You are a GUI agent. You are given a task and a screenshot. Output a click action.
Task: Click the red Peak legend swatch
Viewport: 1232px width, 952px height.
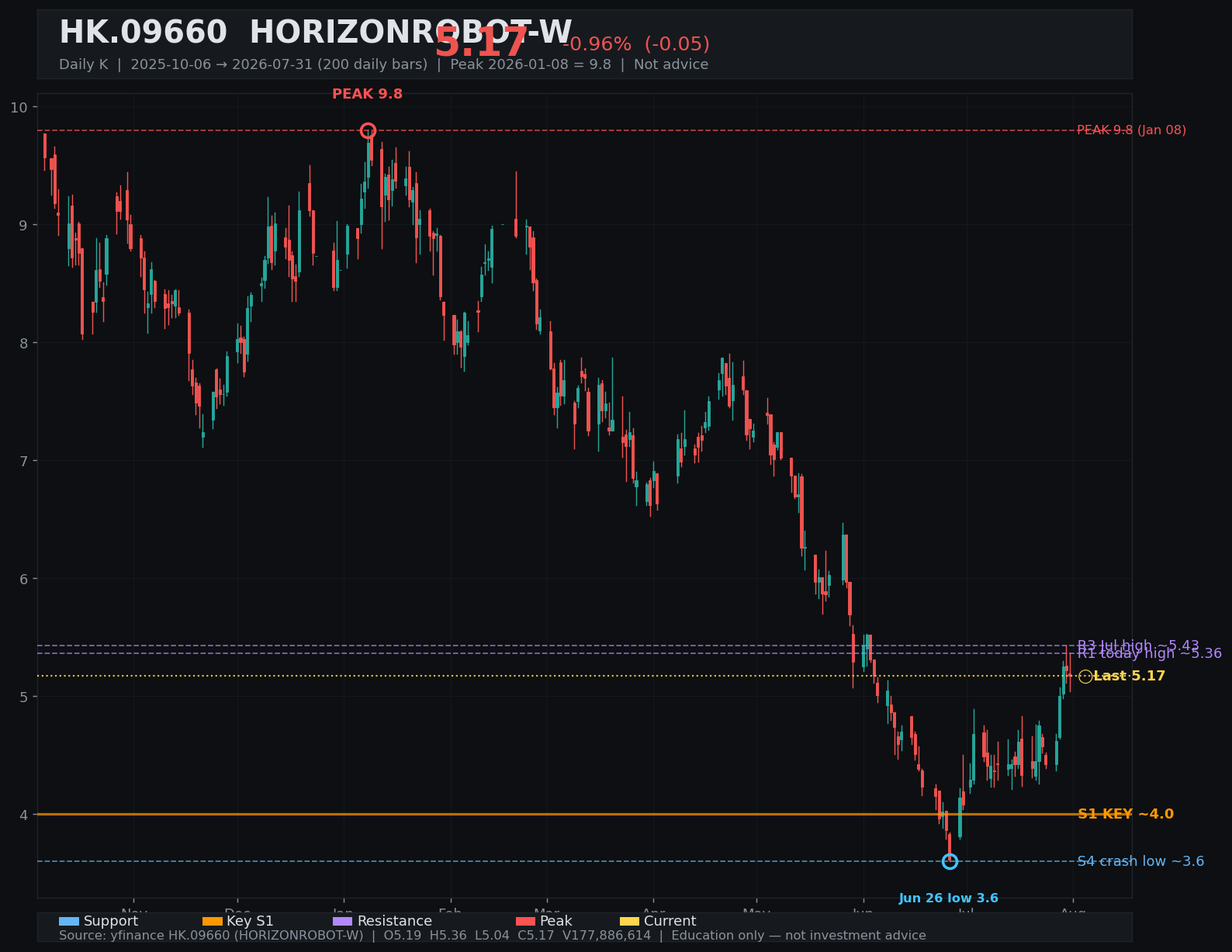(526, 922)
